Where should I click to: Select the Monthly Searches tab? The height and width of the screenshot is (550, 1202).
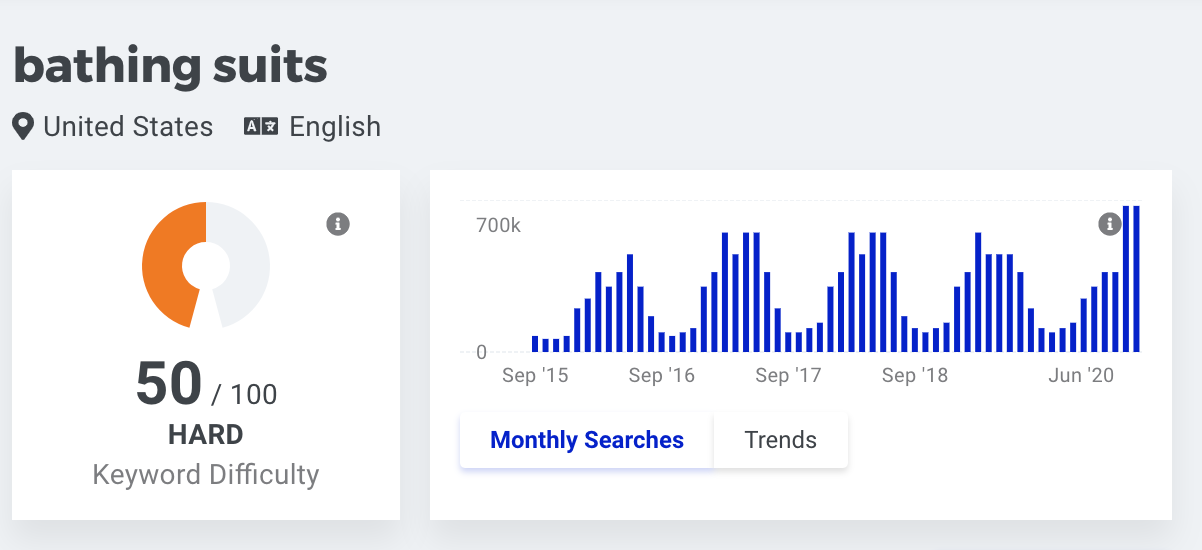tap(587, 440)
